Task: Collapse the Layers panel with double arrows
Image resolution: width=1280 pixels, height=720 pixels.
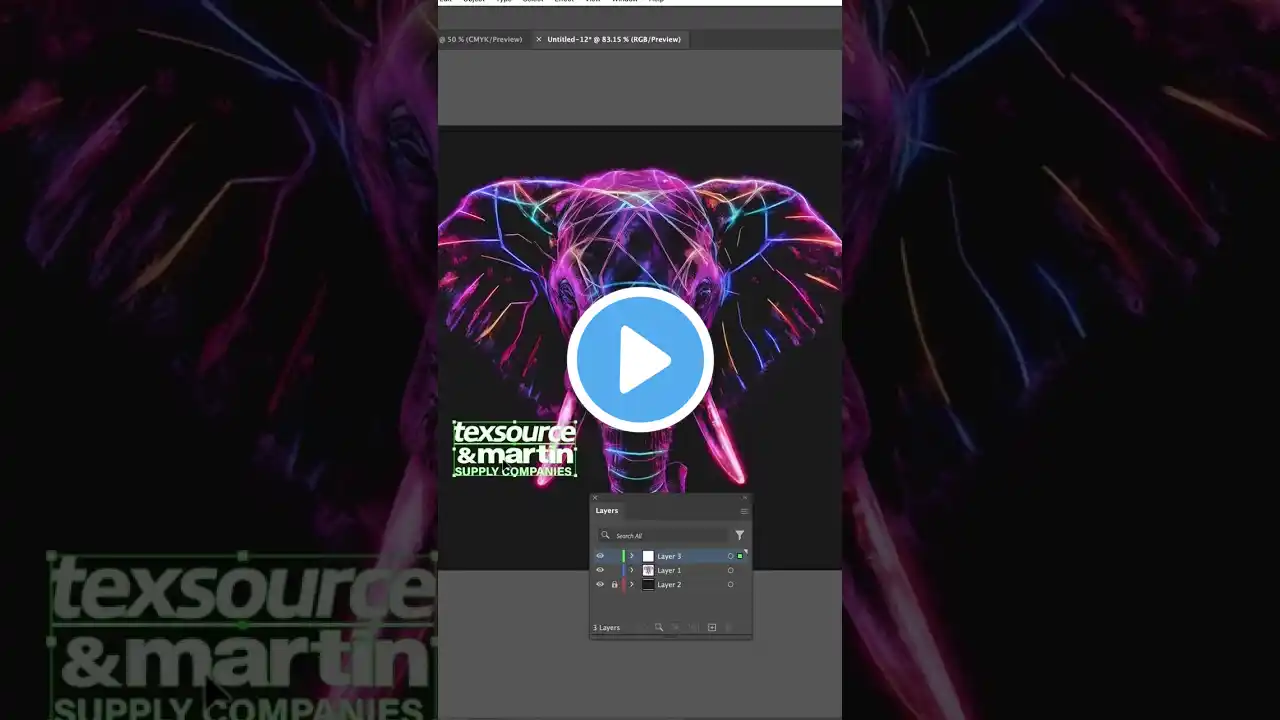Action: pyautogui.click(x=745, y=497)
